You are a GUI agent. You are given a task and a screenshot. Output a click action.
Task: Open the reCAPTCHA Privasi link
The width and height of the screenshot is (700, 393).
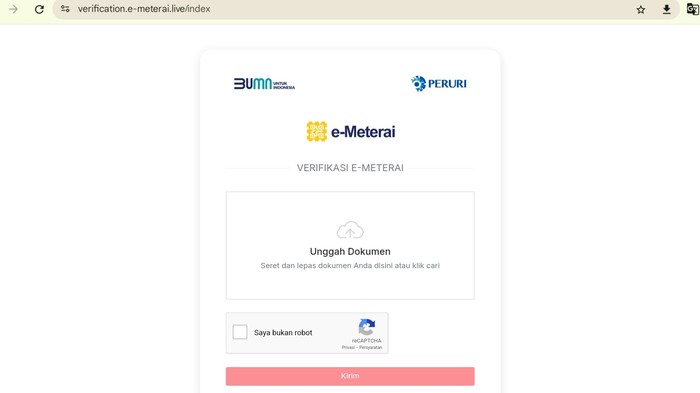[348, 347]
